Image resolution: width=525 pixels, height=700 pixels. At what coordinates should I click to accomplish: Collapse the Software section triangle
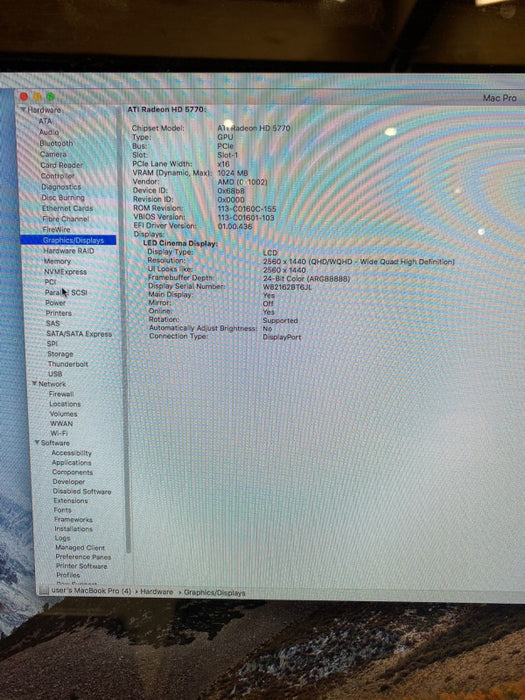(x=38, y=443)
